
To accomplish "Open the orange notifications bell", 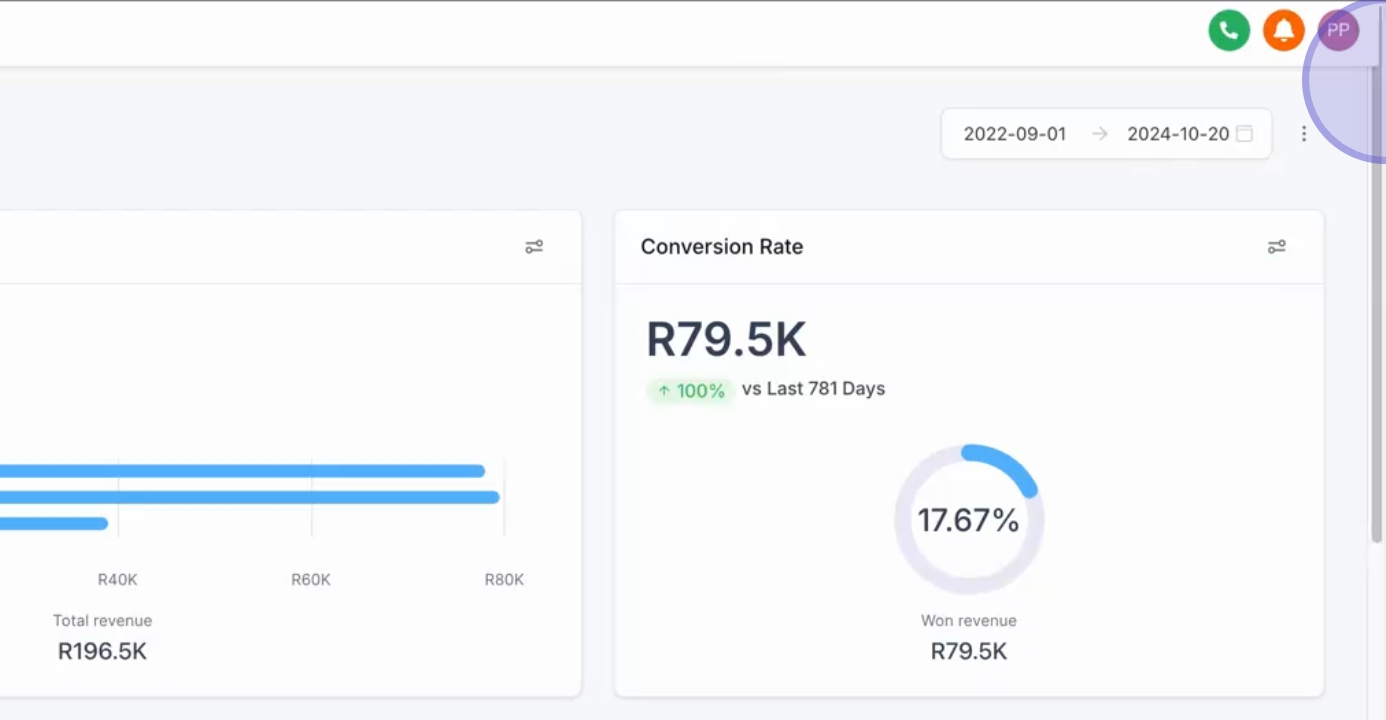I will click(1283, 30).
